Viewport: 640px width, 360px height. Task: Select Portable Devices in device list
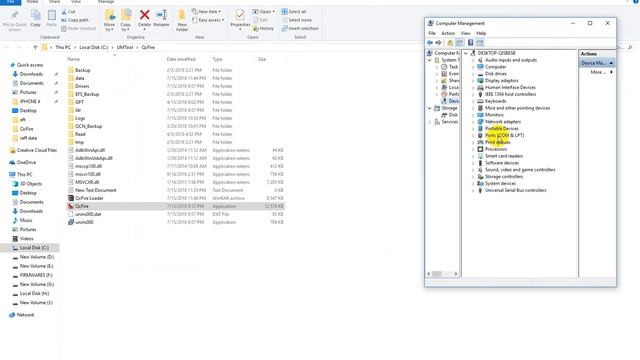(502, 129)
